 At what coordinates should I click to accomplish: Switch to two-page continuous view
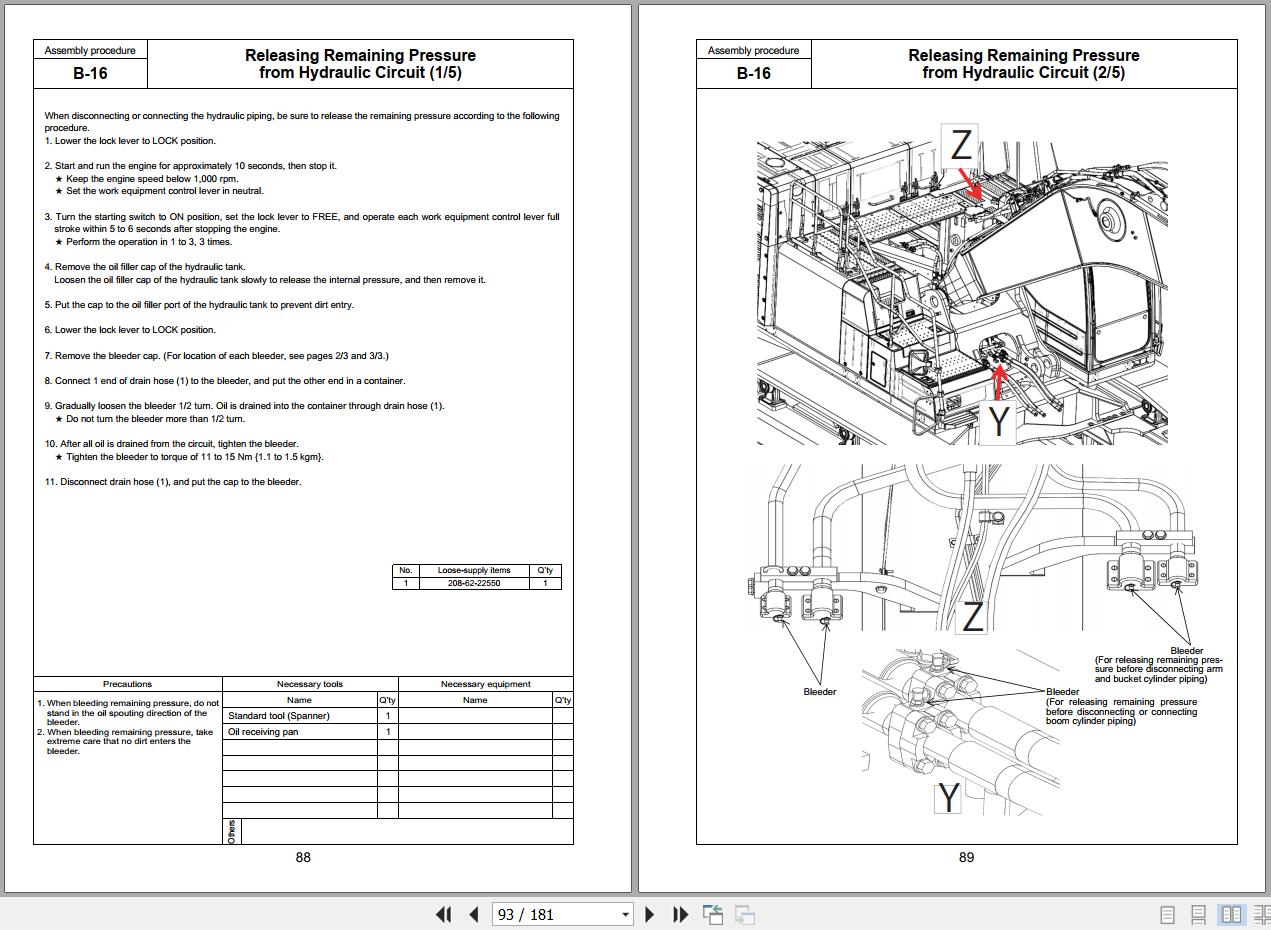[1262, 914]
